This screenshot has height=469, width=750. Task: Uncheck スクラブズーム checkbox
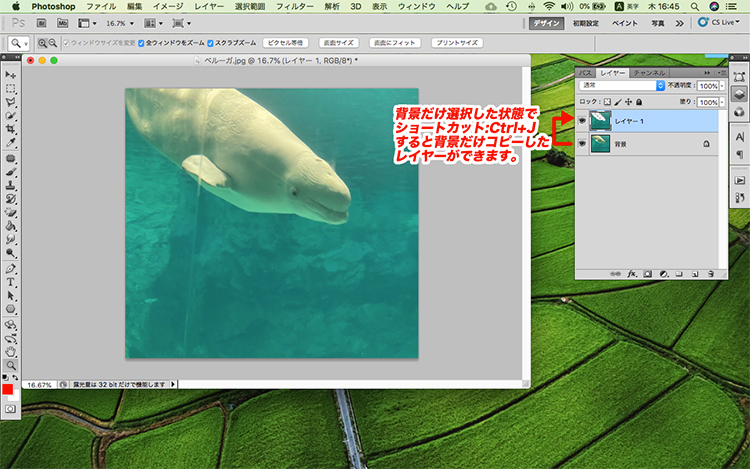210,43
